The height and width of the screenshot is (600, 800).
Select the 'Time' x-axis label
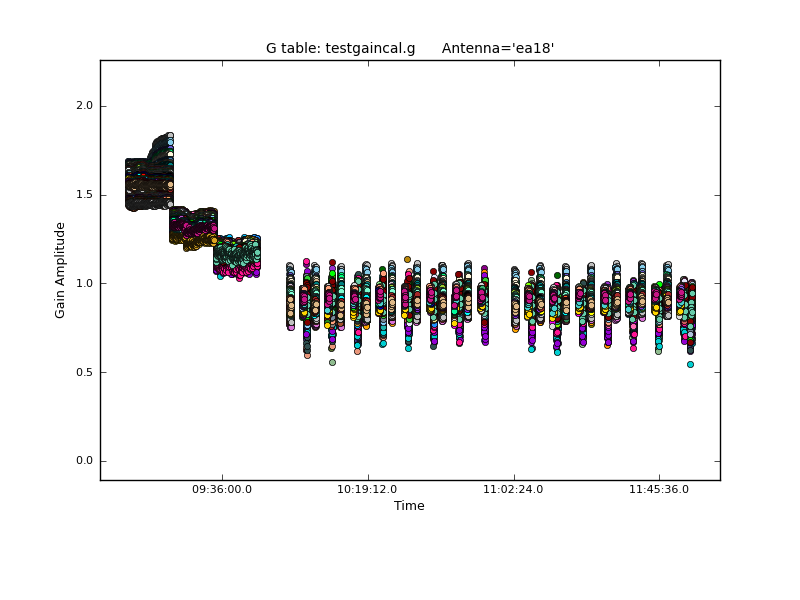(409, 506)
